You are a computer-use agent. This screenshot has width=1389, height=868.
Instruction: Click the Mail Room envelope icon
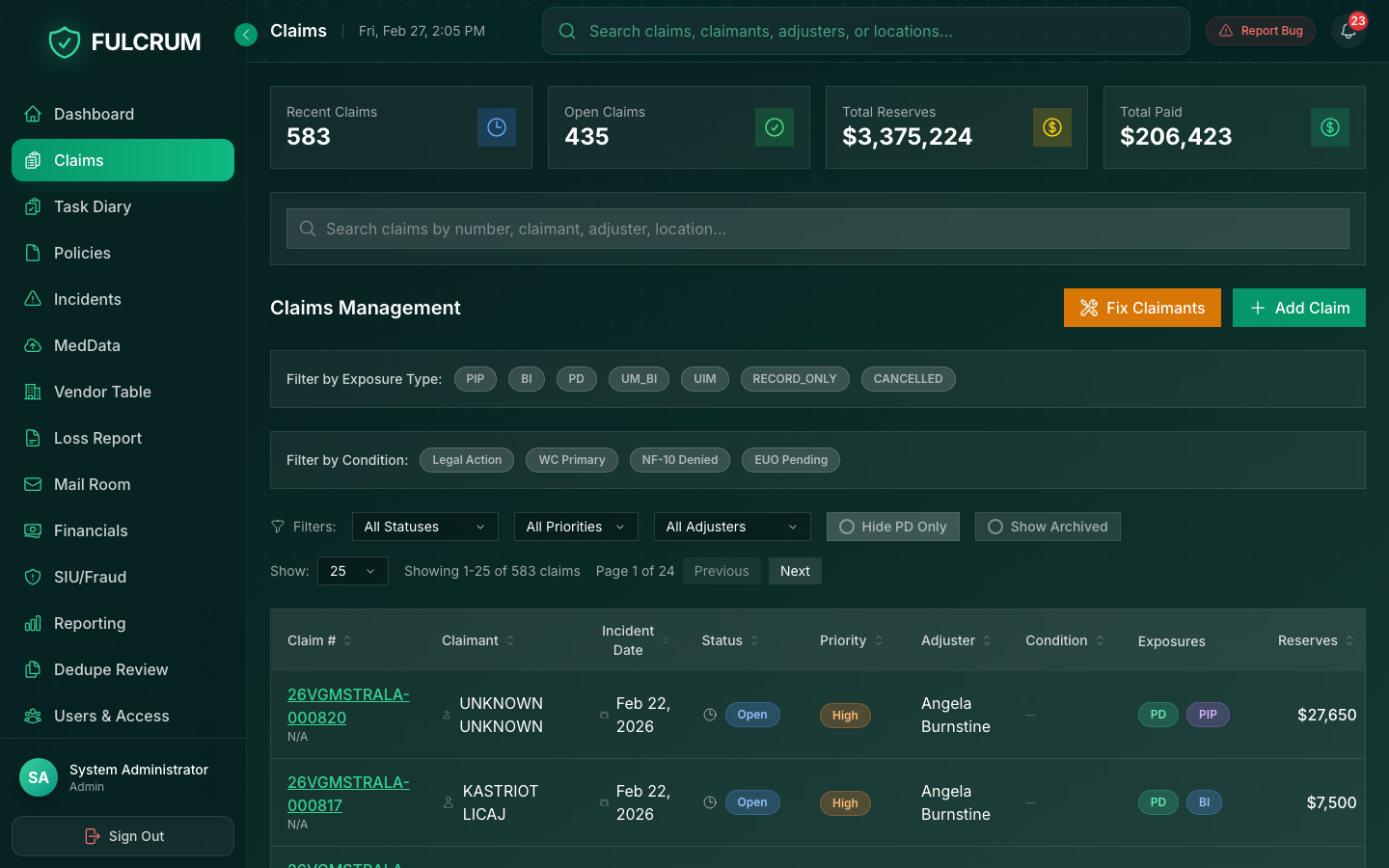[33, 484]
